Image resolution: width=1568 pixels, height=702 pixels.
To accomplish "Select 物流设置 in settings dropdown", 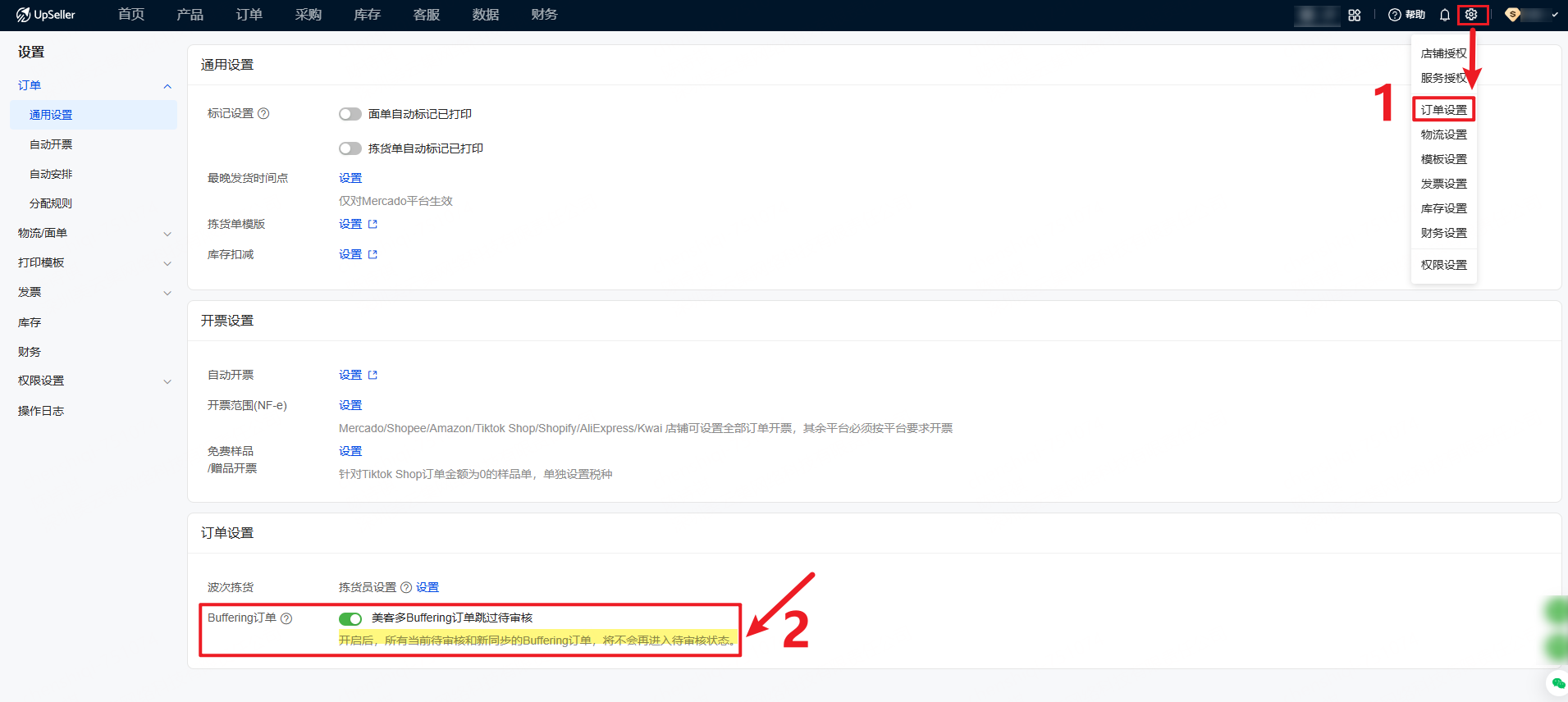I will pyautogui.click(x=1444, y=134).
